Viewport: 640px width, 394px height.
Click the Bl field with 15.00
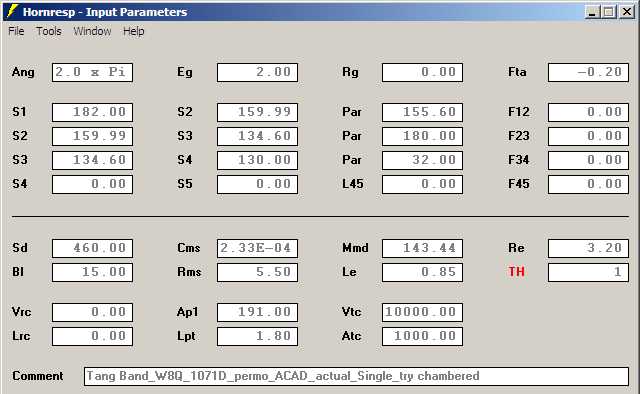click(x=92, y=272)
